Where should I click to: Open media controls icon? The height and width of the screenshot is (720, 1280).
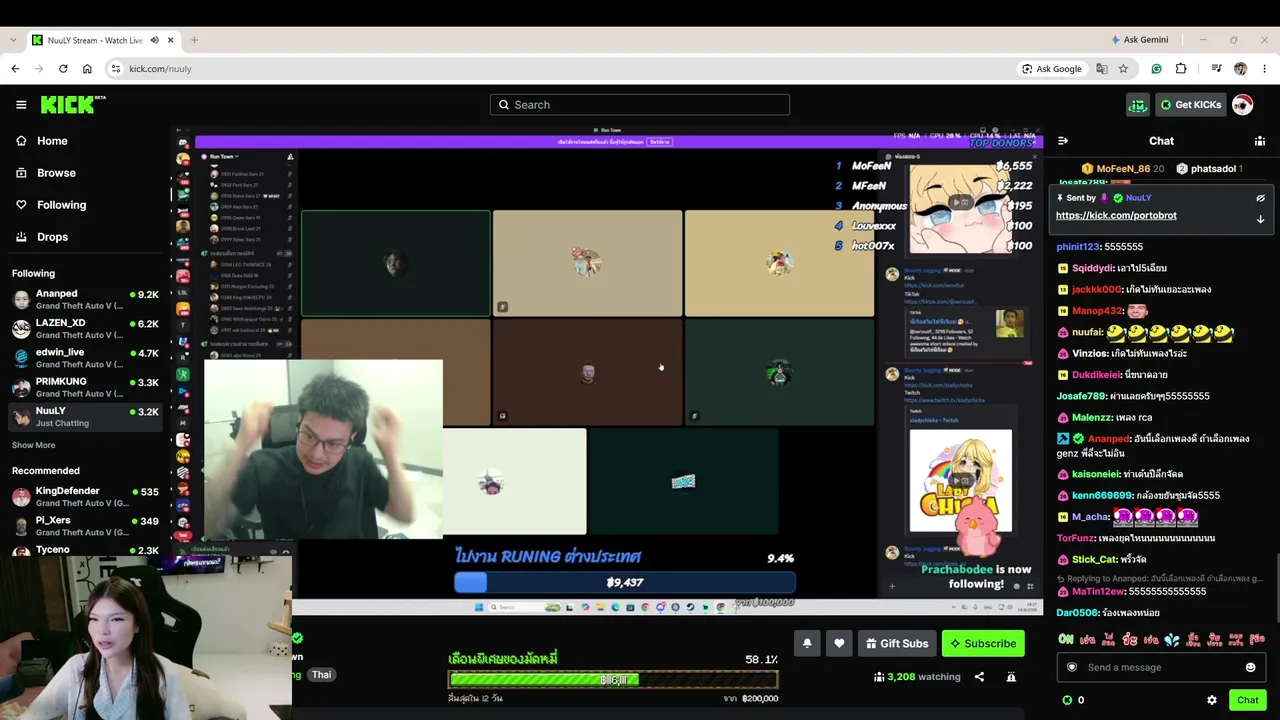[1216, 69]
